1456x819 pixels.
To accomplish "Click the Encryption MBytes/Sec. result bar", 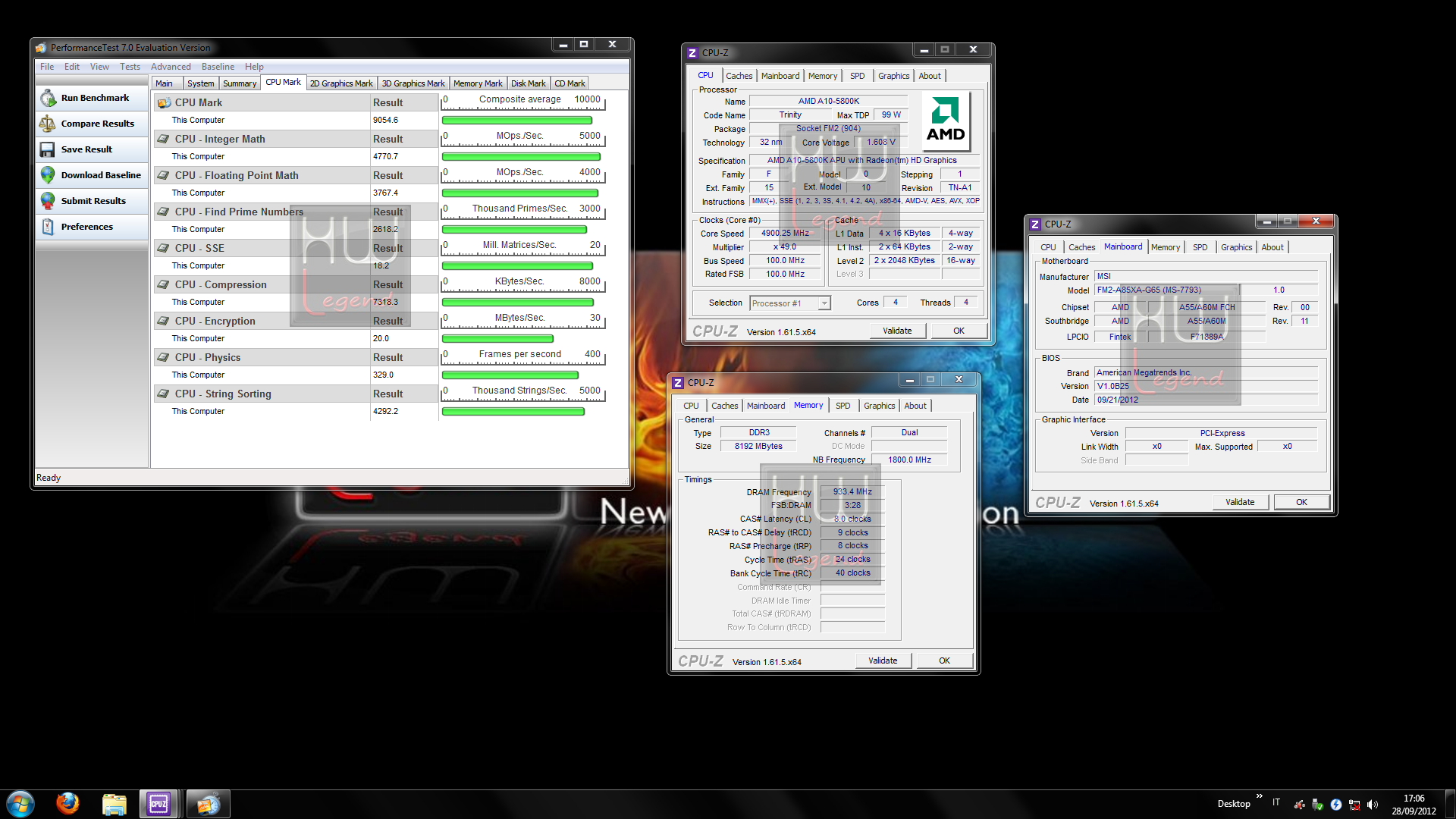I will point(497,339).
